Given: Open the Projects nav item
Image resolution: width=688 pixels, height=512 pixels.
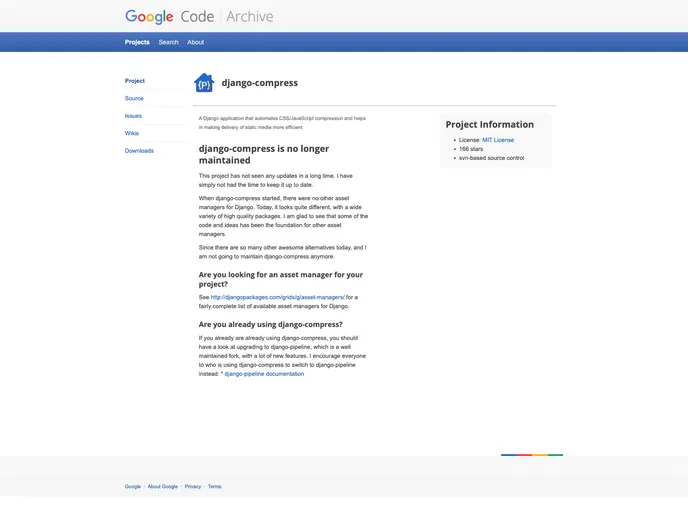Looking at the screenshot, I should click(137, 42).
